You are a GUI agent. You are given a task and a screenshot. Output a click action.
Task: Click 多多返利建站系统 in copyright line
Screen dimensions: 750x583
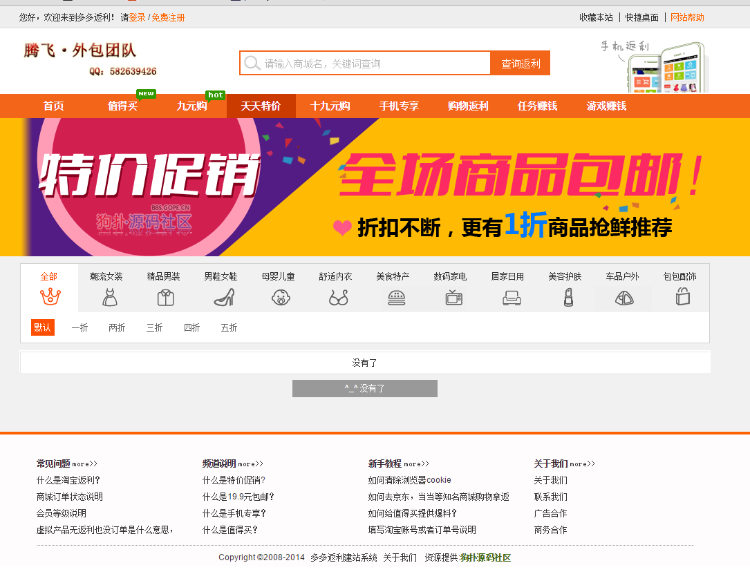(x=343, y=558)
